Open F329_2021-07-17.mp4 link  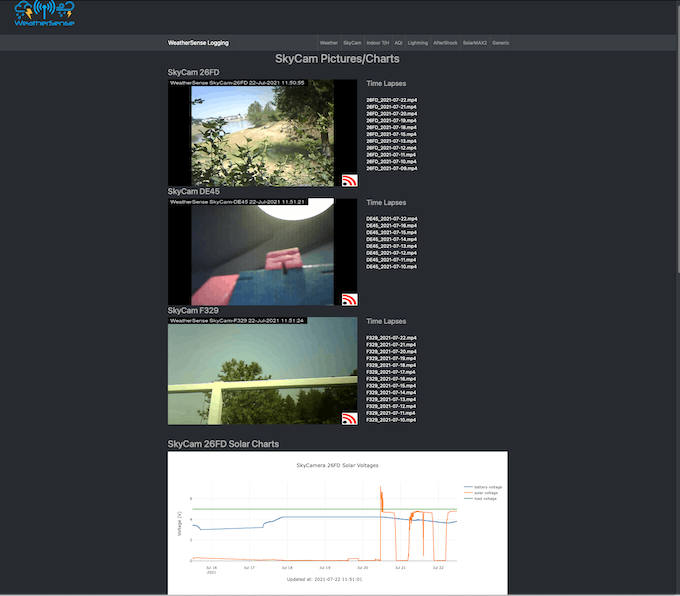391,372
